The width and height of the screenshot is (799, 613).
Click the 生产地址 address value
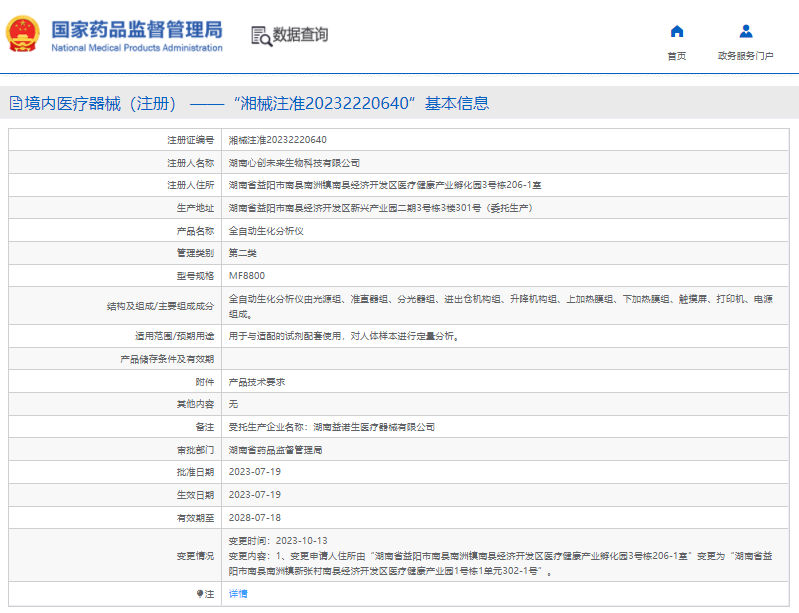point(381,208)
